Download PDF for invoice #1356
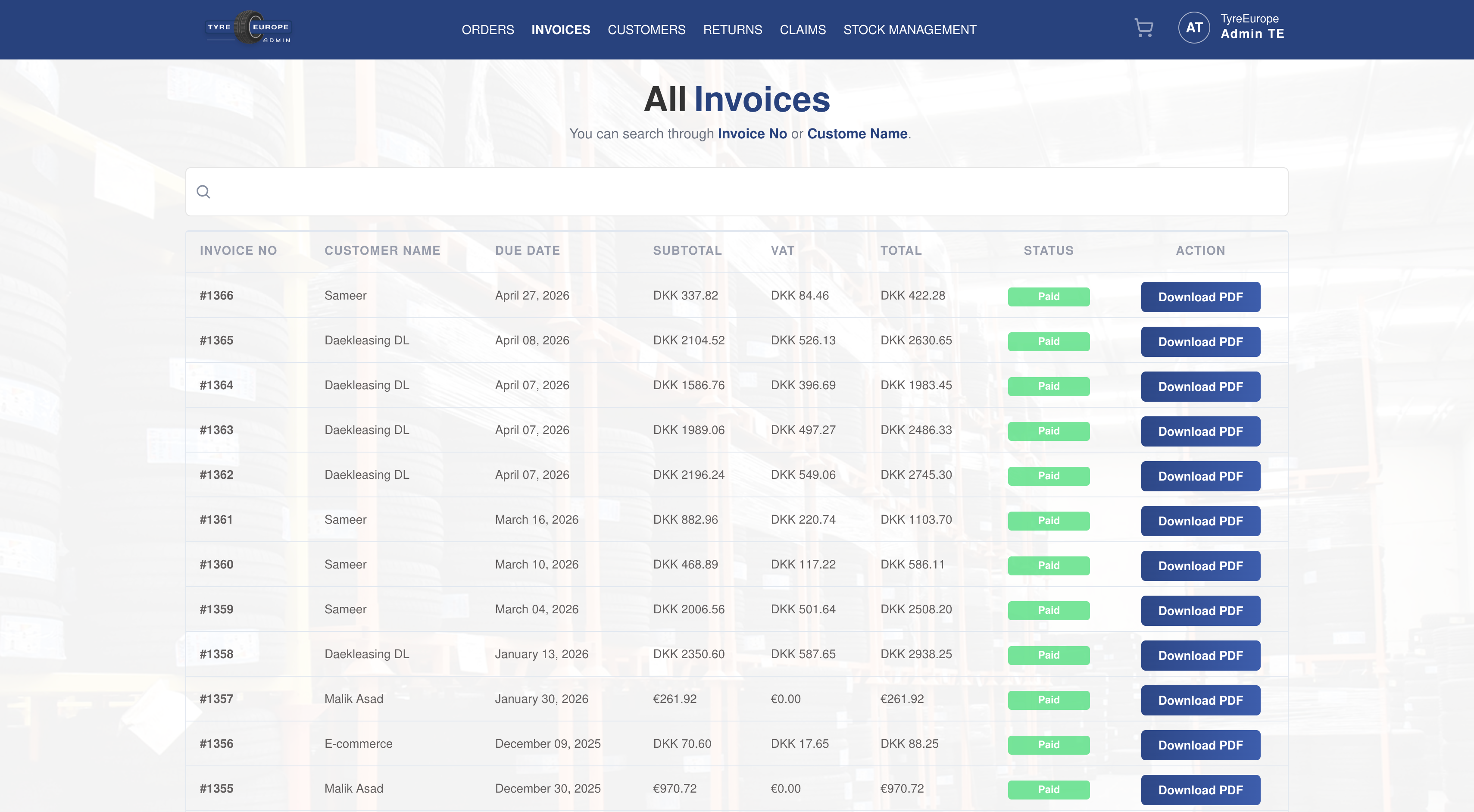 (x=1200, y=745)
